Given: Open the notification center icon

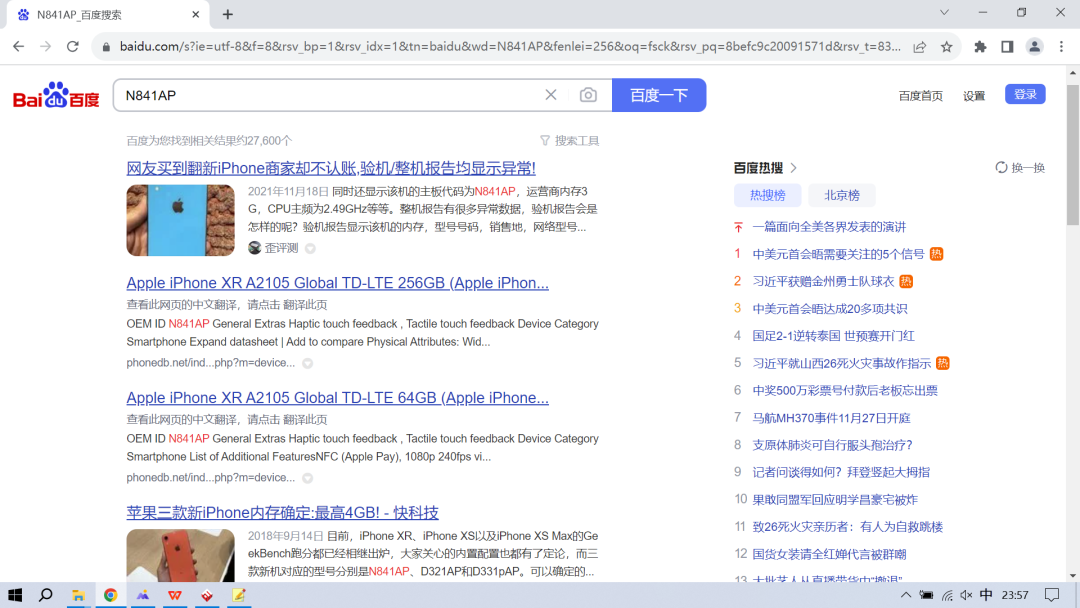Looking at the screenshot, I should [1052, 595].
